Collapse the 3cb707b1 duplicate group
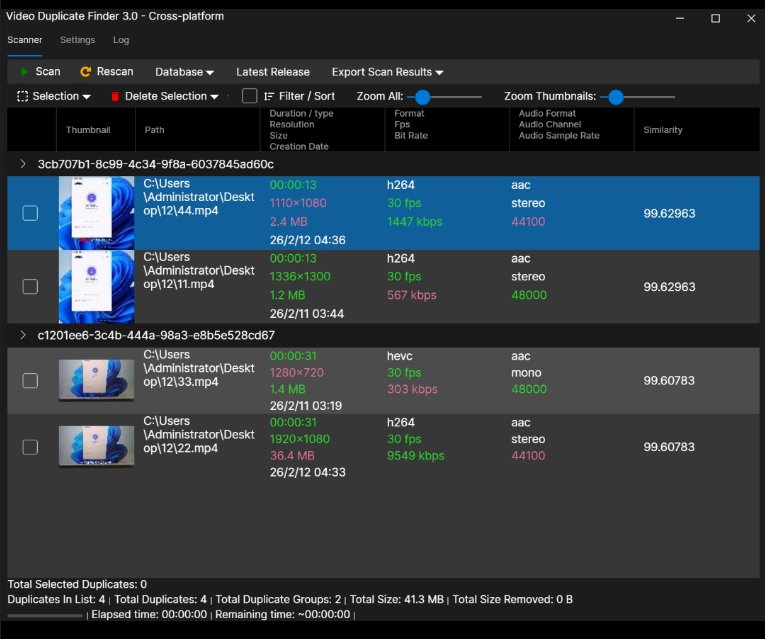 tap(23, 164)
